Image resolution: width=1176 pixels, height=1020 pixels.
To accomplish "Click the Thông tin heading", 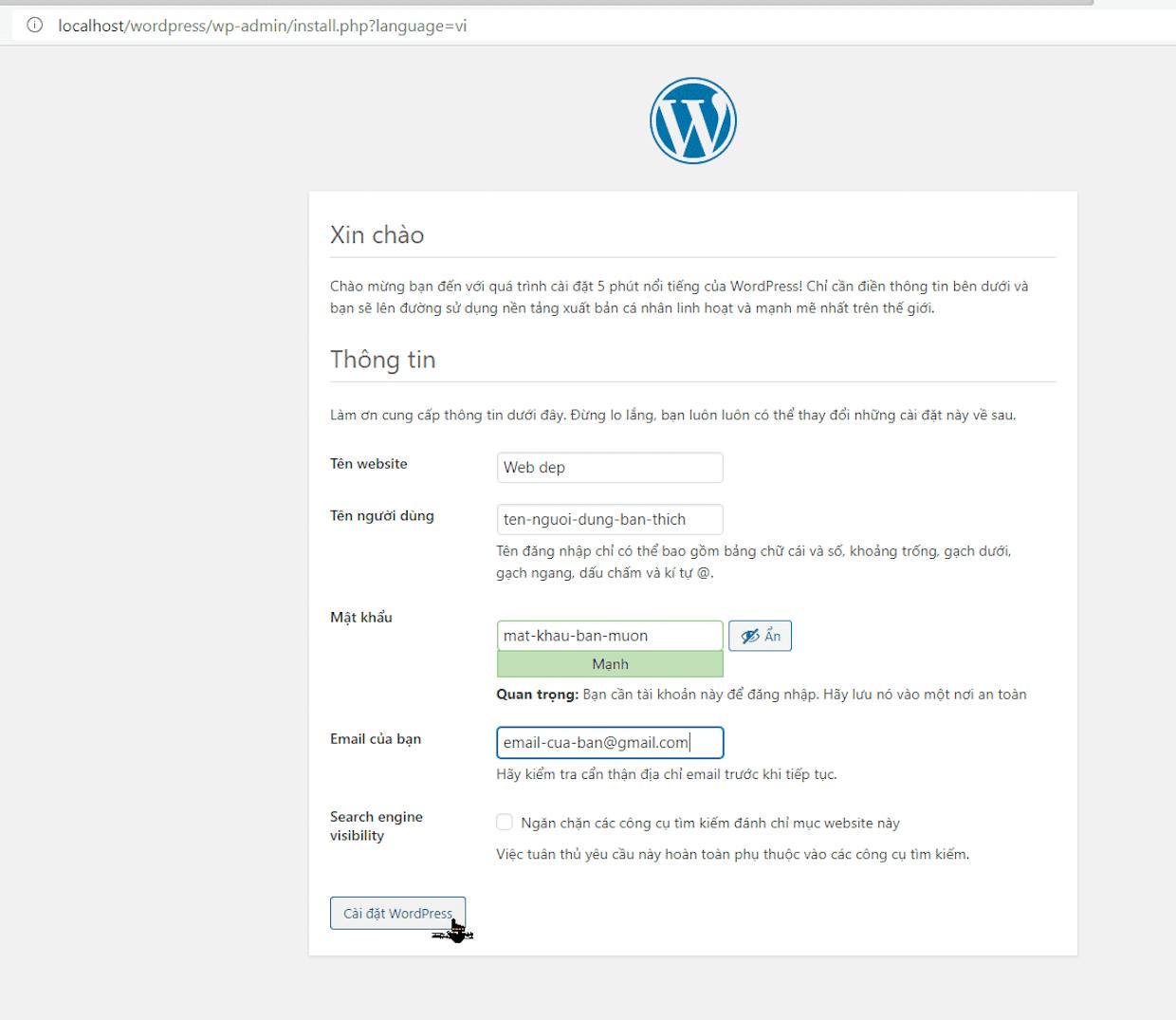I will 383,360.
